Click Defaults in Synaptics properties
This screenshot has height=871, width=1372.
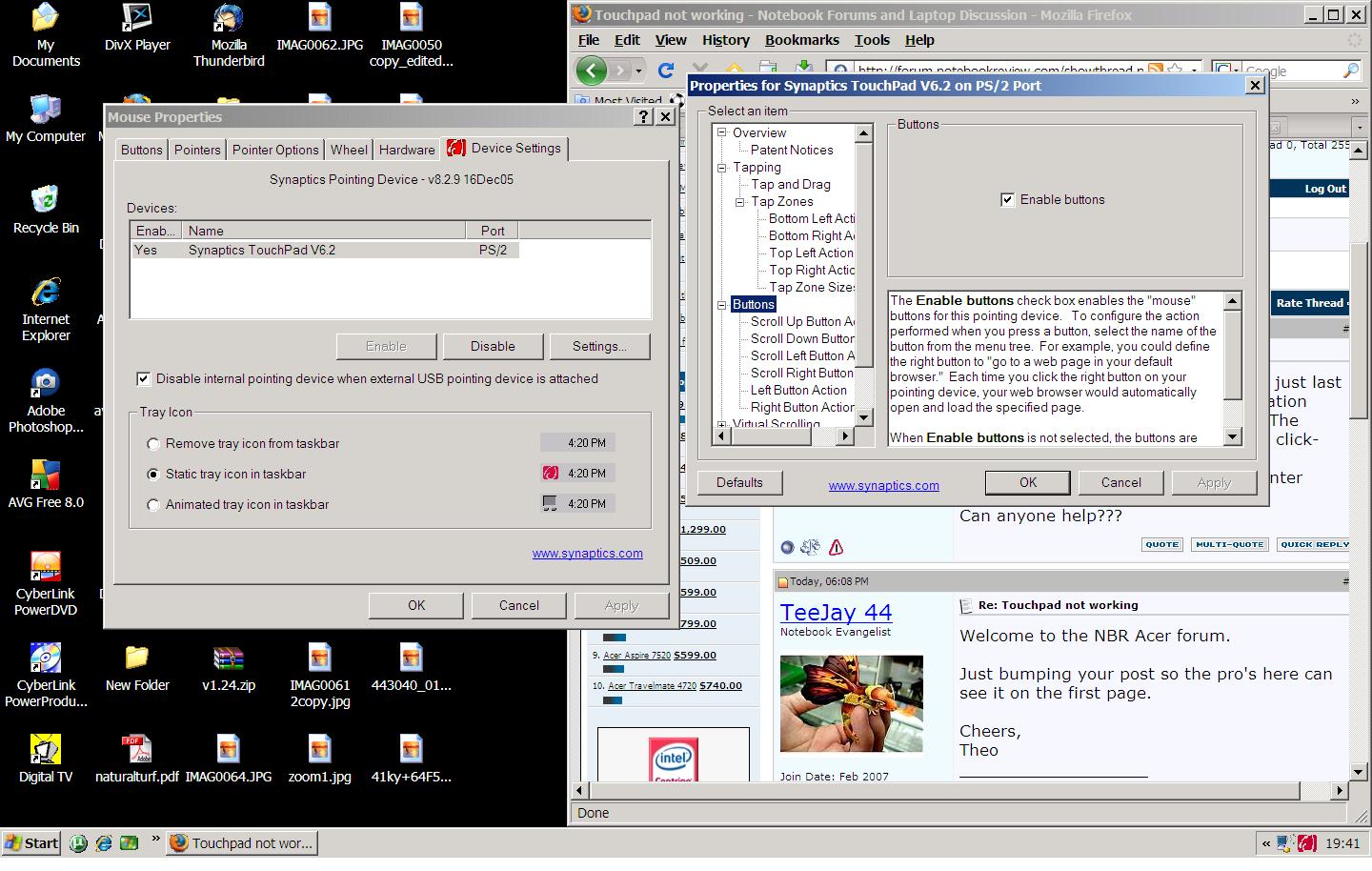[x=739, y=482]
